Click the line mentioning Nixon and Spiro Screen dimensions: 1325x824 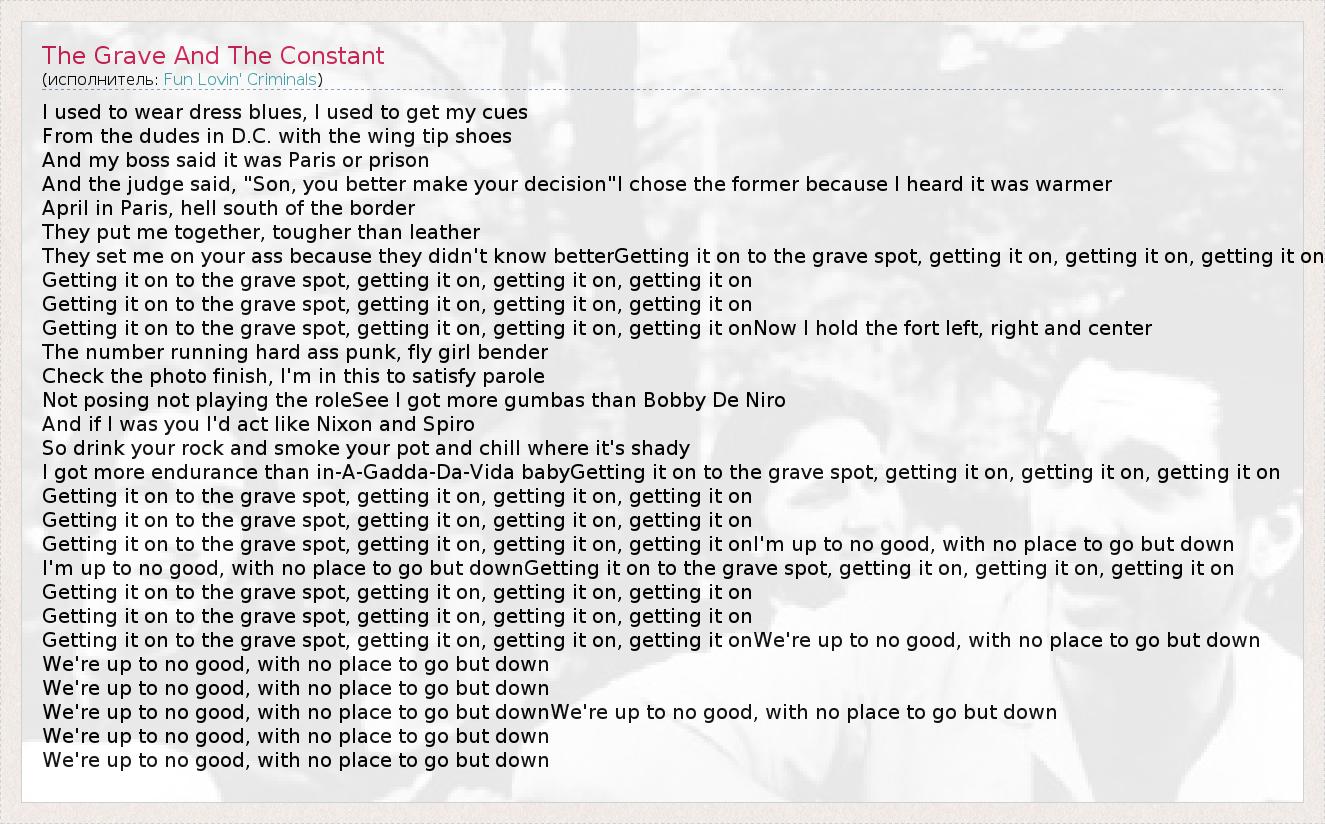coord(259,424)
